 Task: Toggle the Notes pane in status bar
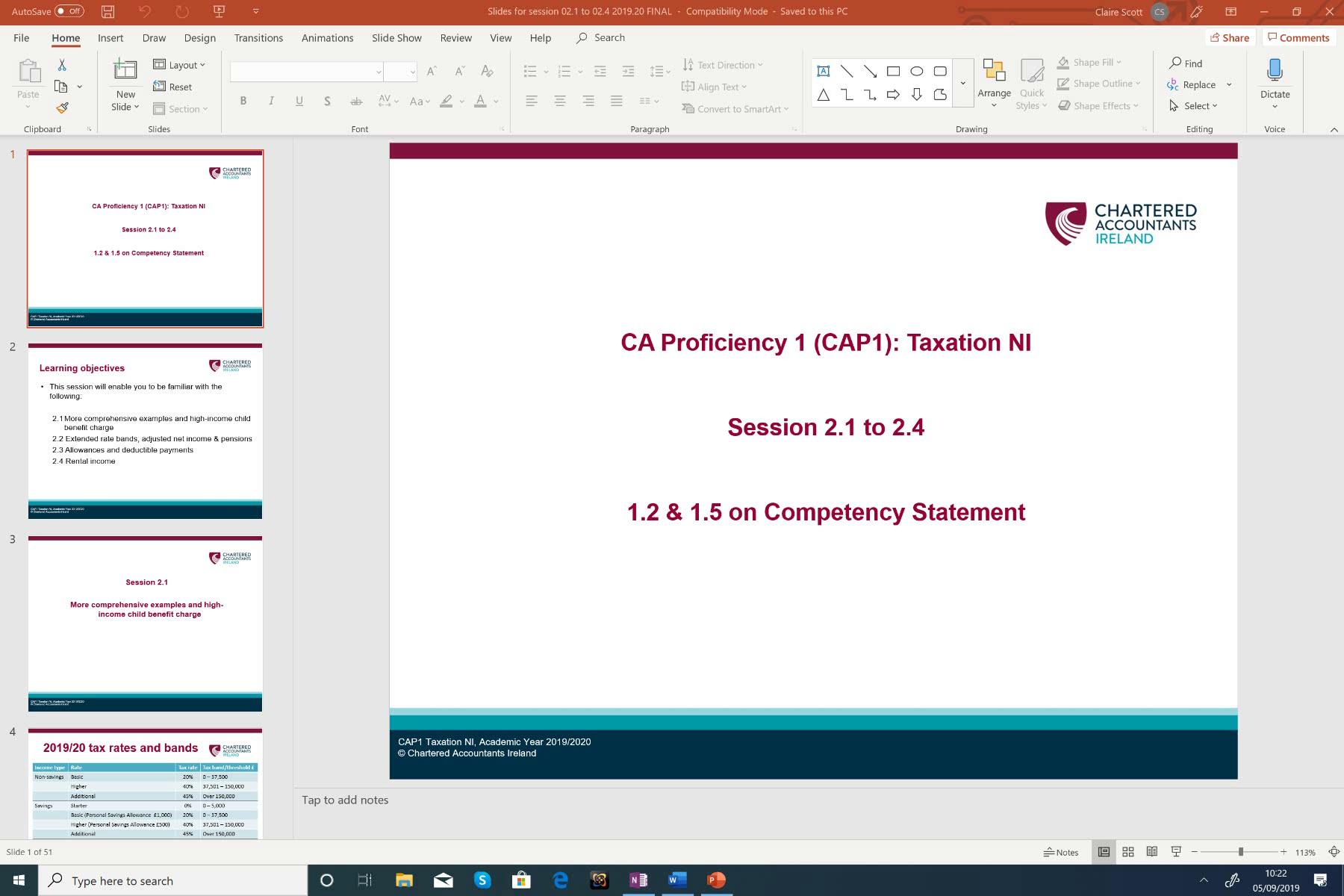point(1061,852)
